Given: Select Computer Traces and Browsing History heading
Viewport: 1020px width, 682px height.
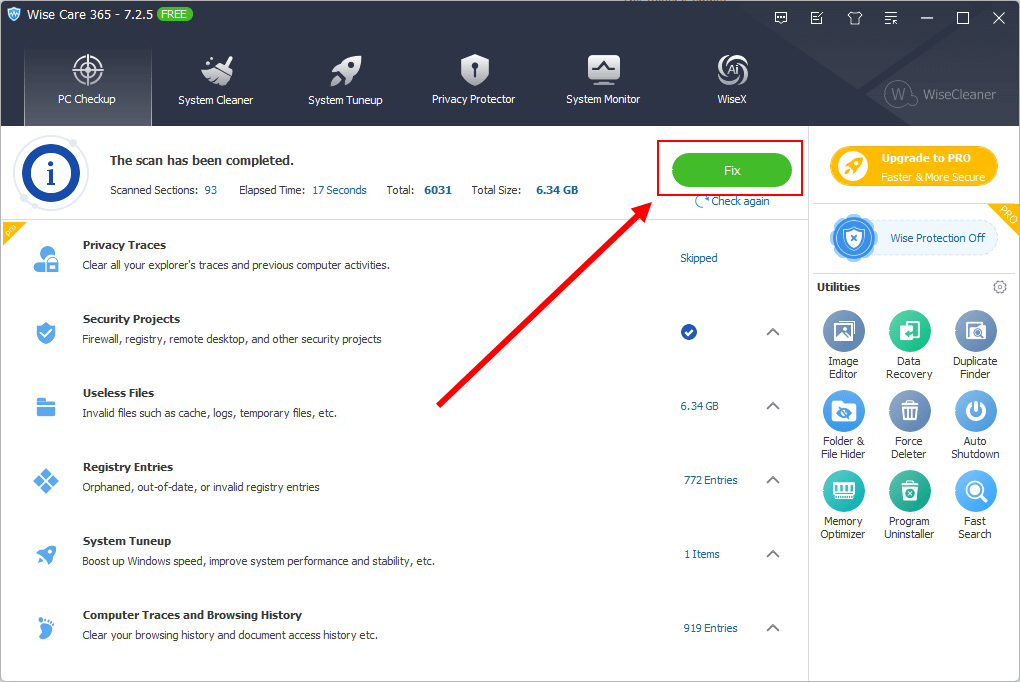Looking at the screenshot, I should (193, 615).
